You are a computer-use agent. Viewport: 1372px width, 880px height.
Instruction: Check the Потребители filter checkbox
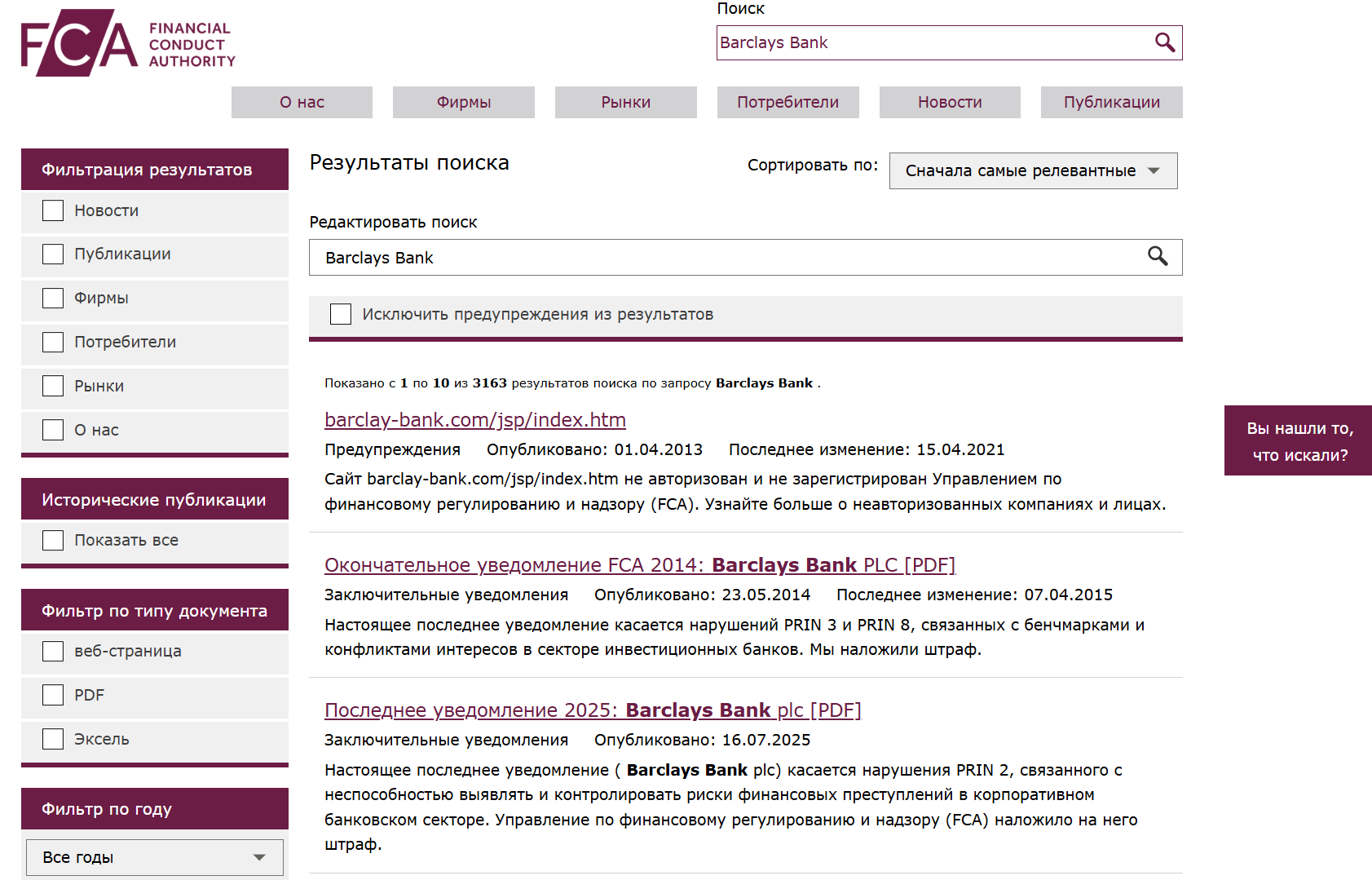pyautogui.click(x=53, y=342)
